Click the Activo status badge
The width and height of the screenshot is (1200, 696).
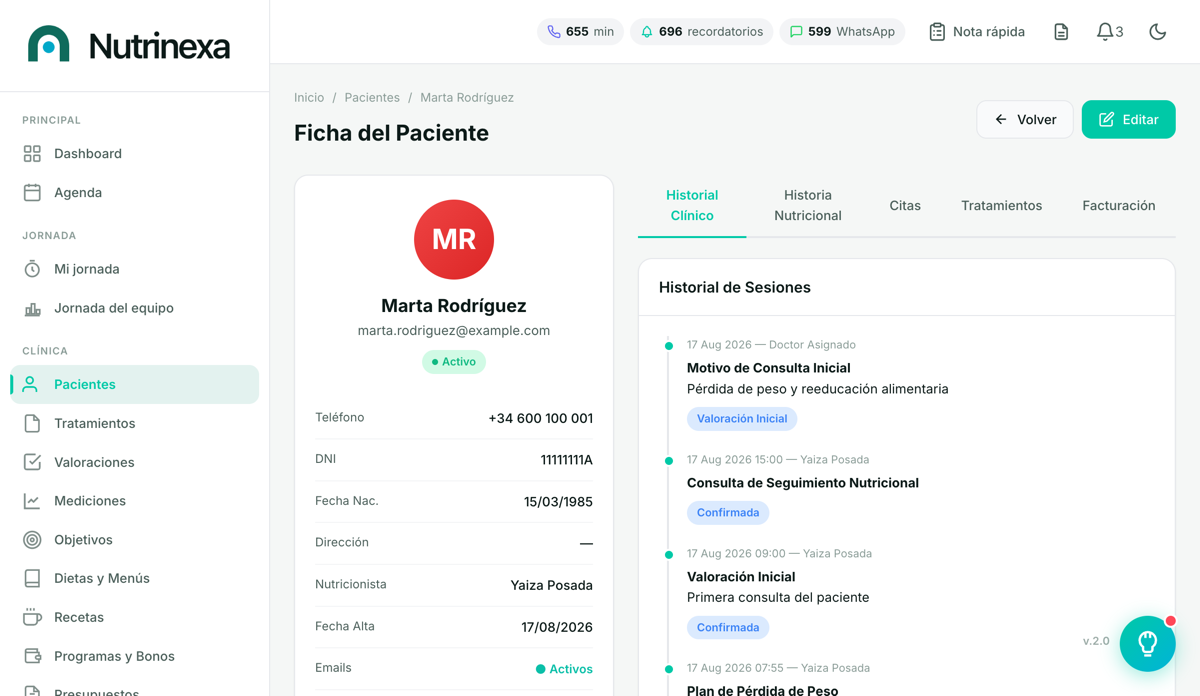(x=454, y=362)
